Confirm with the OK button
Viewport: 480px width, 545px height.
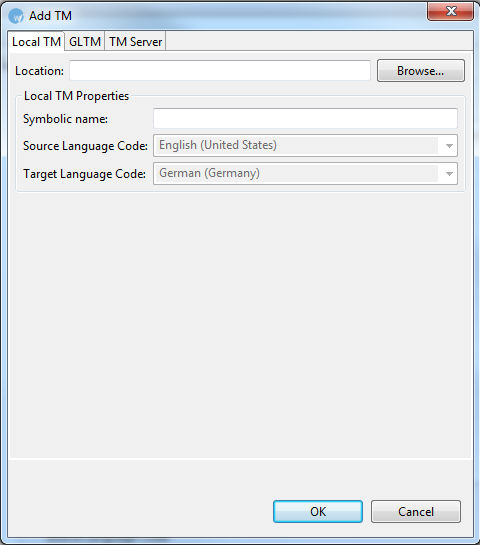[x=318, y=512]
